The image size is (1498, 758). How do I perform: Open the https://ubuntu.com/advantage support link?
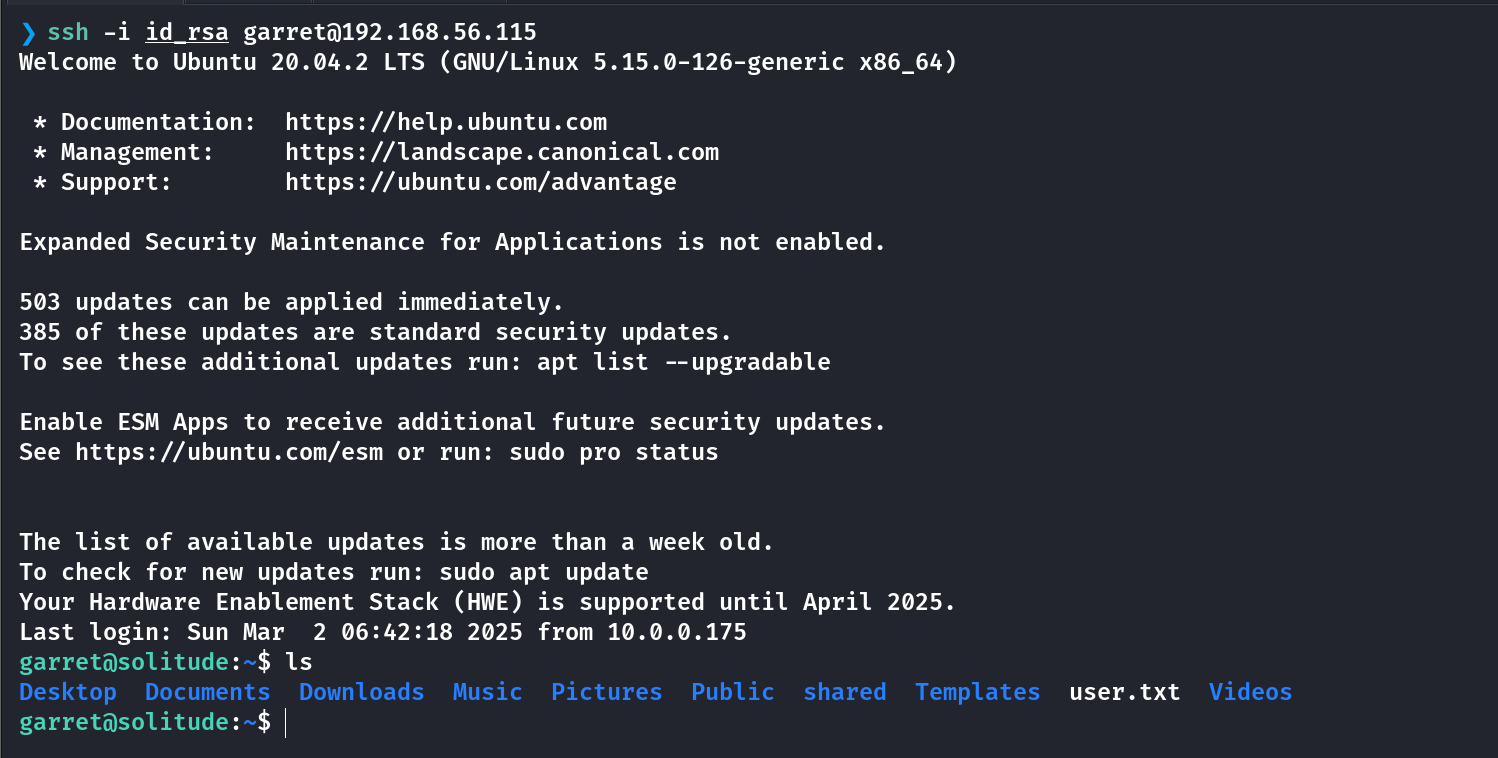[x=481, y=182]
